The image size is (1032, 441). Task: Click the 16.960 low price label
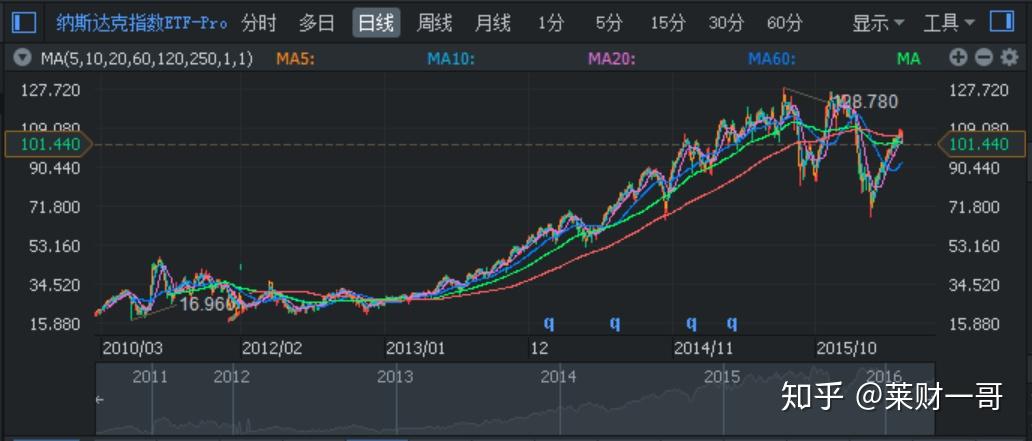tap(207, 304)
